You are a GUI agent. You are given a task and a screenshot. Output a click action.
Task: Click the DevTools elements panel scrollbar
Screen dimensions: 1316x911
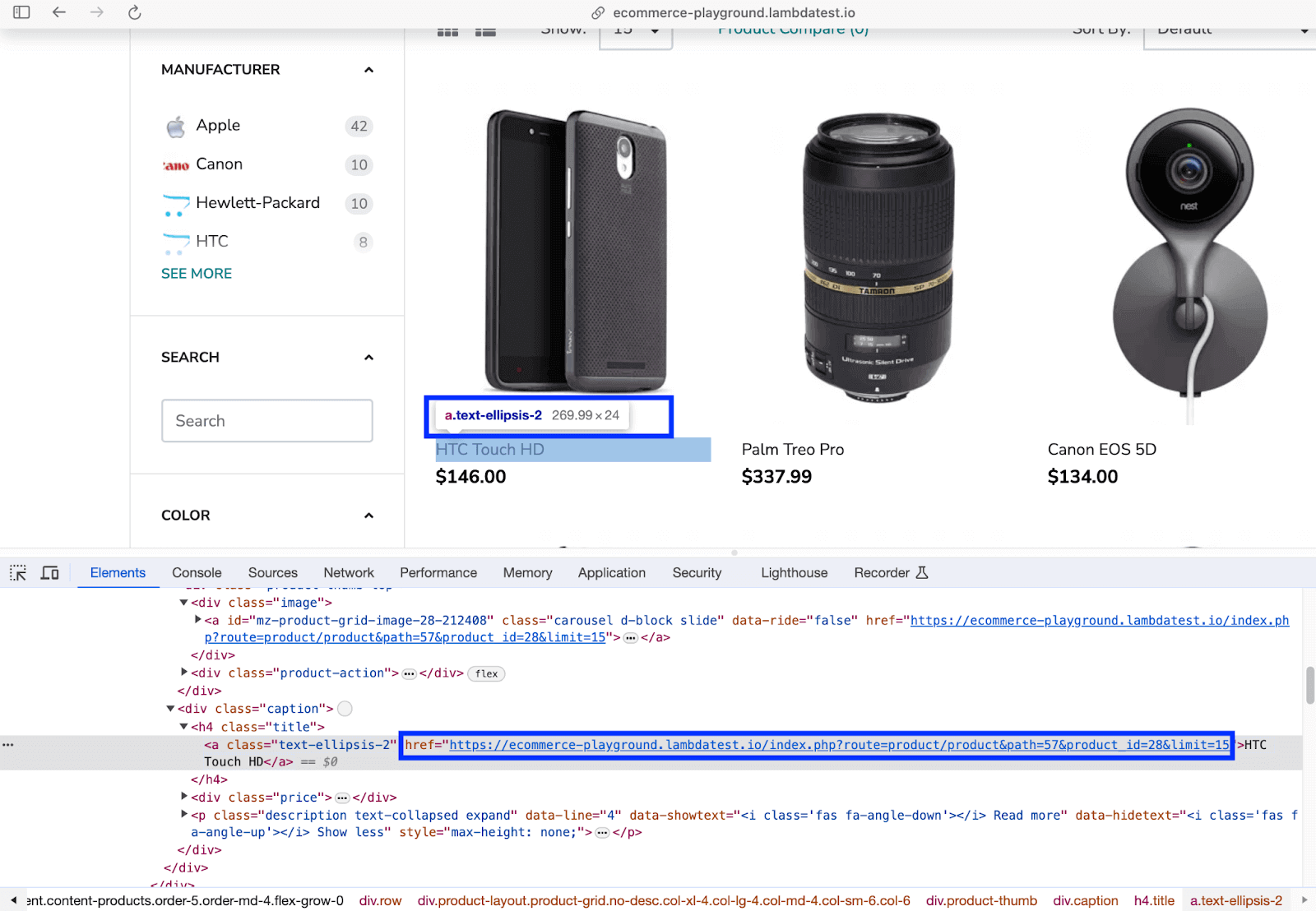[1309, 686]
